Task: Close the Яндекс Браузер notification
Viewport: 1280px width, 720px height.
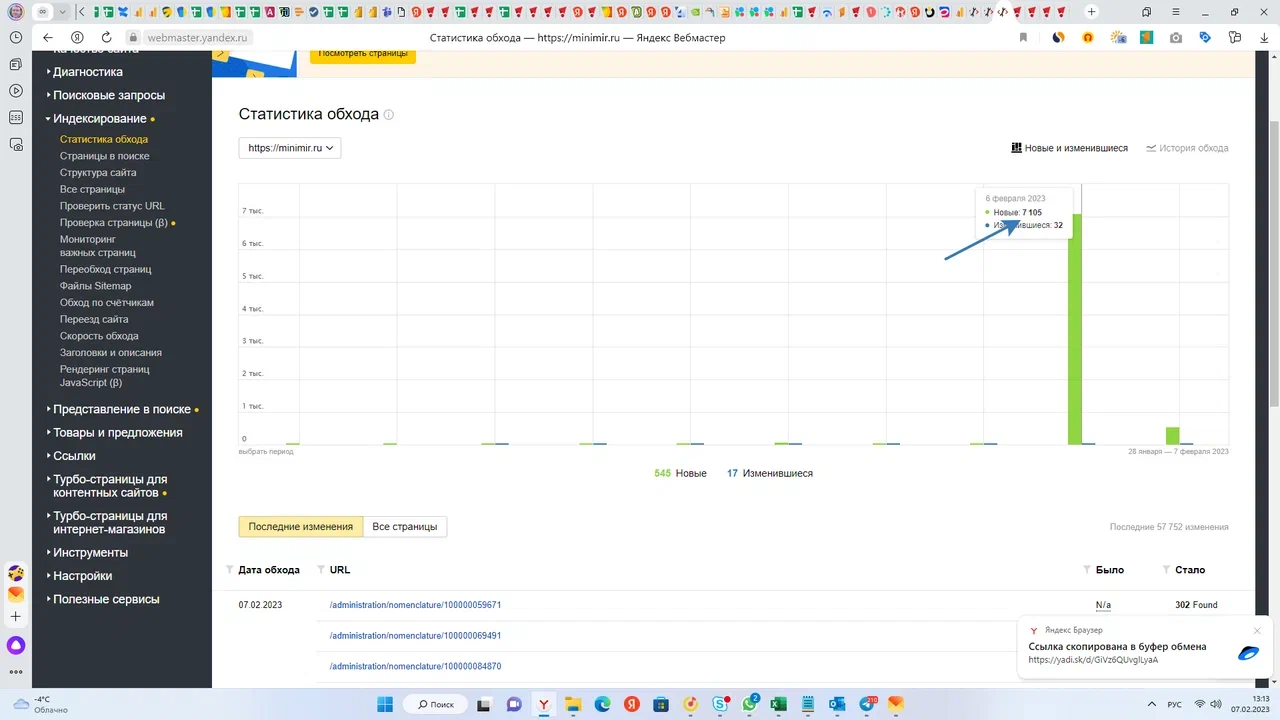Action: click(x=1257, y=631)
